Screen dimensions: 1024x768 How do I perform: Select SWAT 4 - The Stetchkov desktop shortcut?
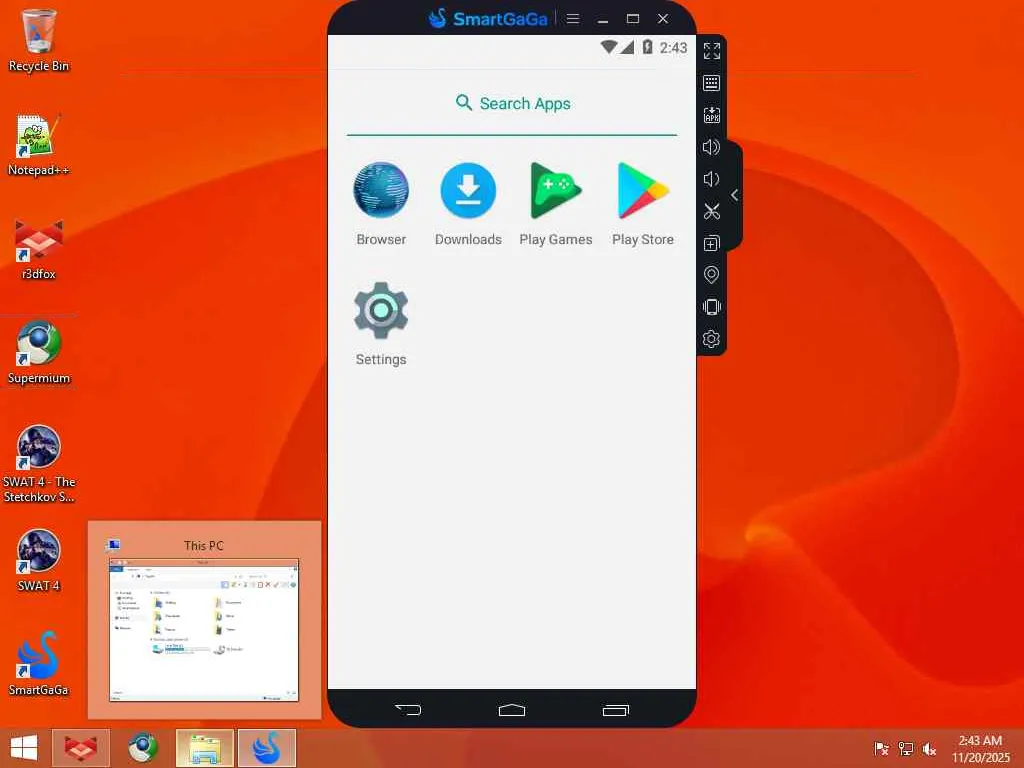[x=39, y=464]
